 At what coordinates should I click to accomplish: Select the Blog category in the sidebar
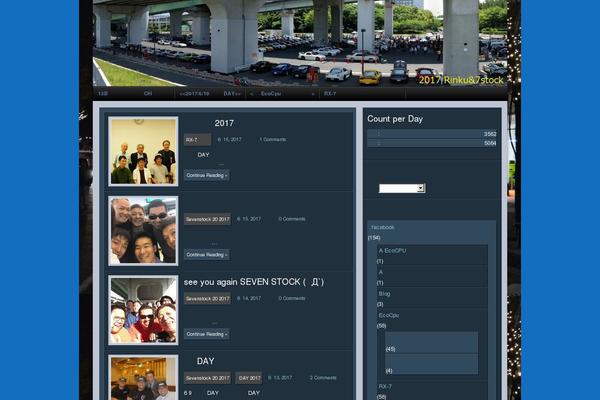point(384,294)
